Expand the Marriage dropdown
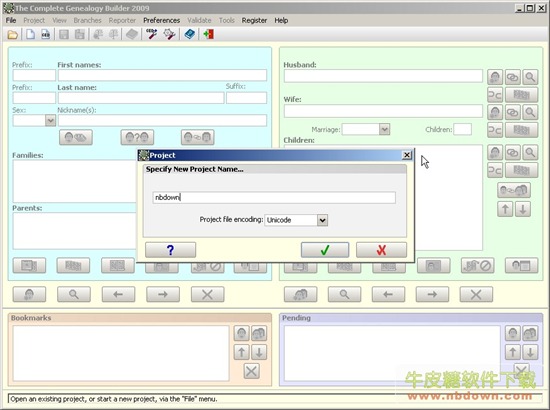This screenshot has width=550, height=410. pyautogui.click(x=384, y=129)
